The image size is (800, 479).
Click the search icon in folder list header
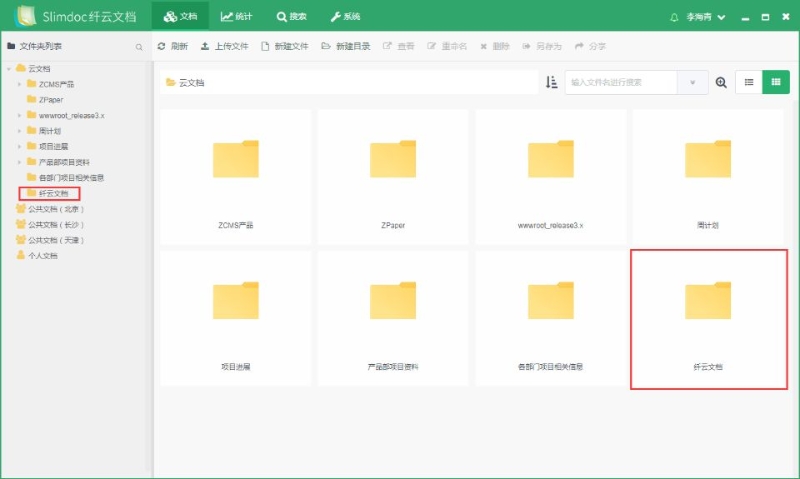coord(139,47)
